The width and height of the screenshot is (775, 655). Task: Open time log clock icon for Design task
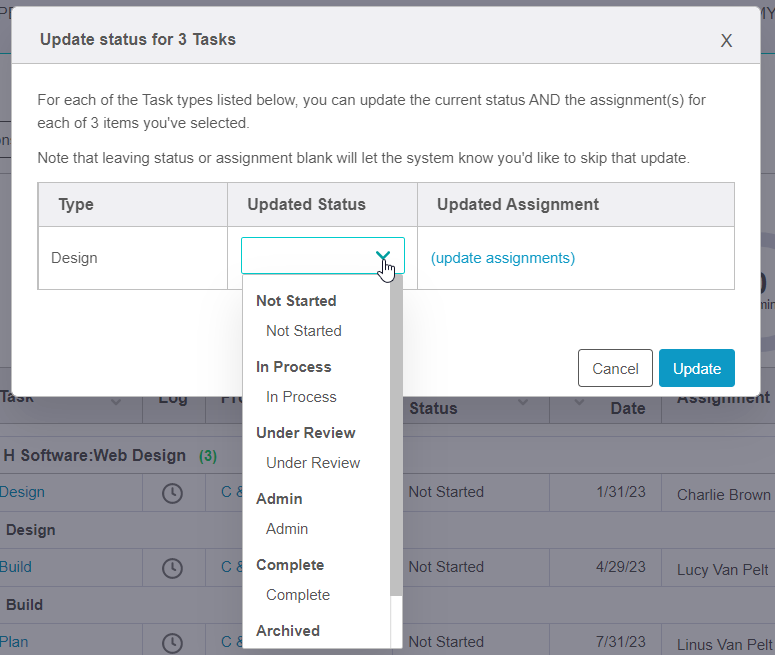point(172,493)
